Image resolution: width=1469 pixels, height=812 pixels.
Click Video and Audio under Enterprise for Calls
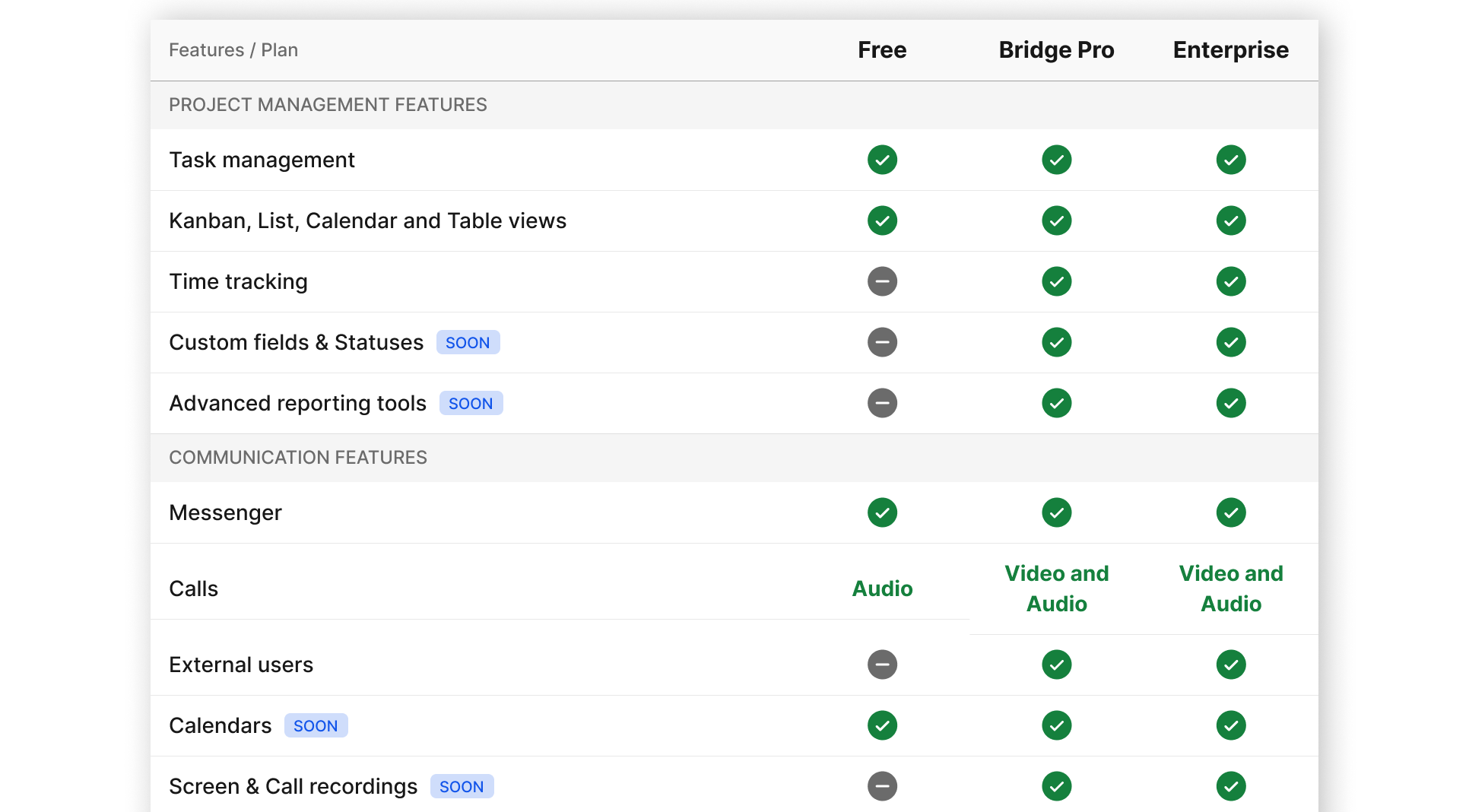[1230, 588]
